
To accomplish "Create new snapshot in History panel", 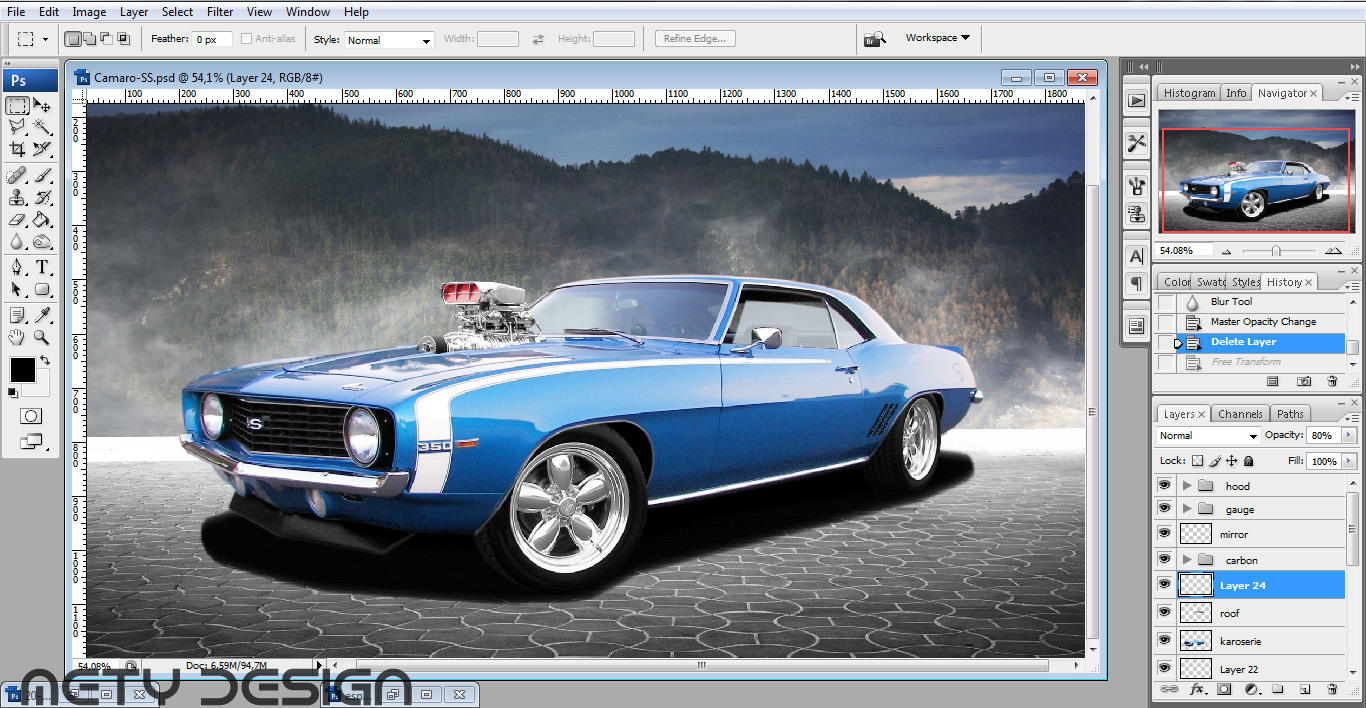I will tap(1304, 381).
